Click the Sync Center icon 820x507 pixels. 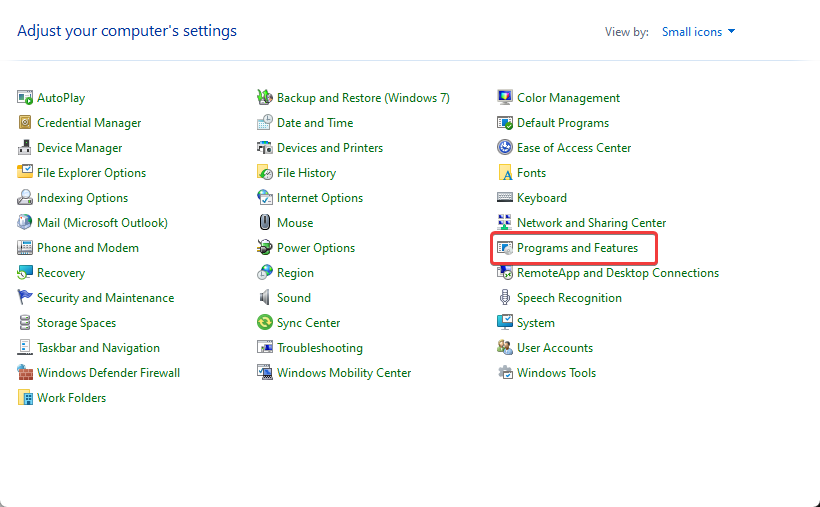[265, 323]
